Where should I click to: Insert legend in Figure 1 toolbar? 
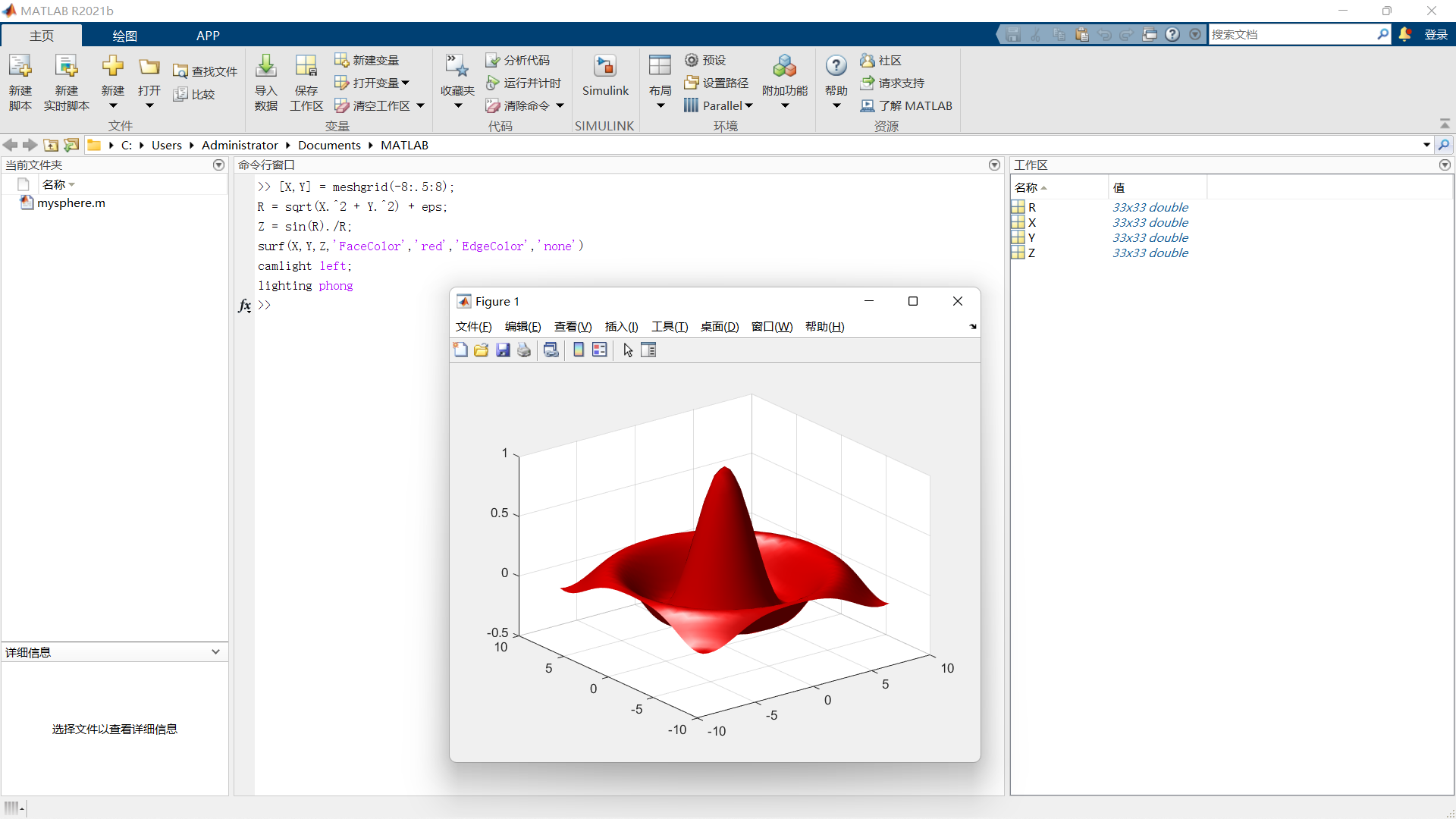pos(600,350)
